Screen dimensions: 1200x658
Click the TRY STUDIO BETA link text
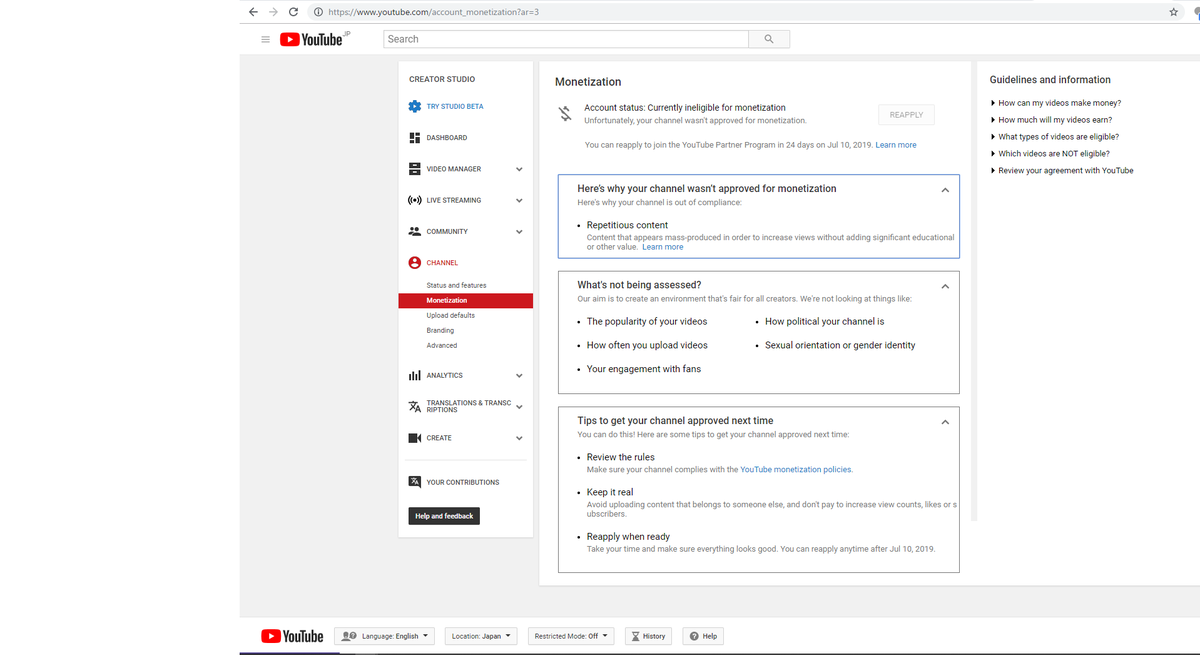pos(455,106)
